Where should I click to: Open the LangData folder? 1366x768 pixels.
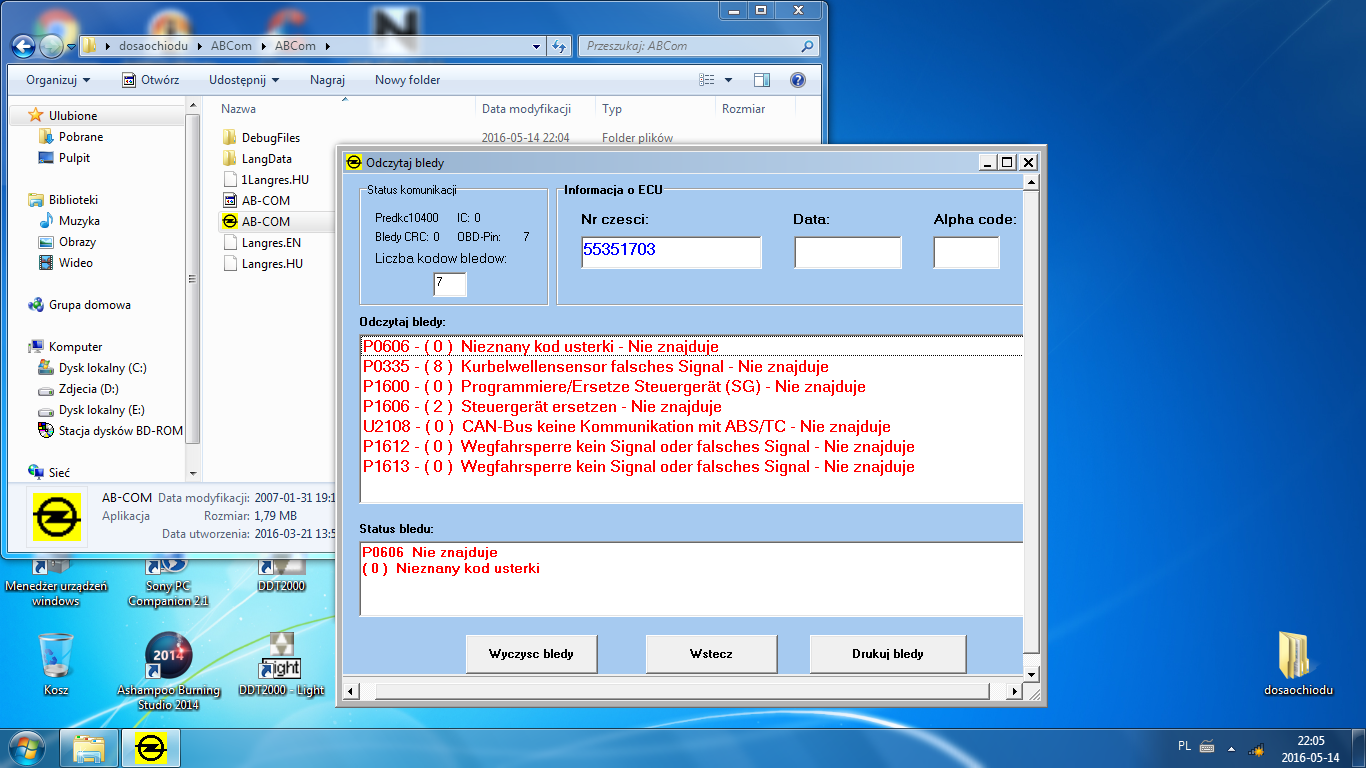click(x=266, y=159)
